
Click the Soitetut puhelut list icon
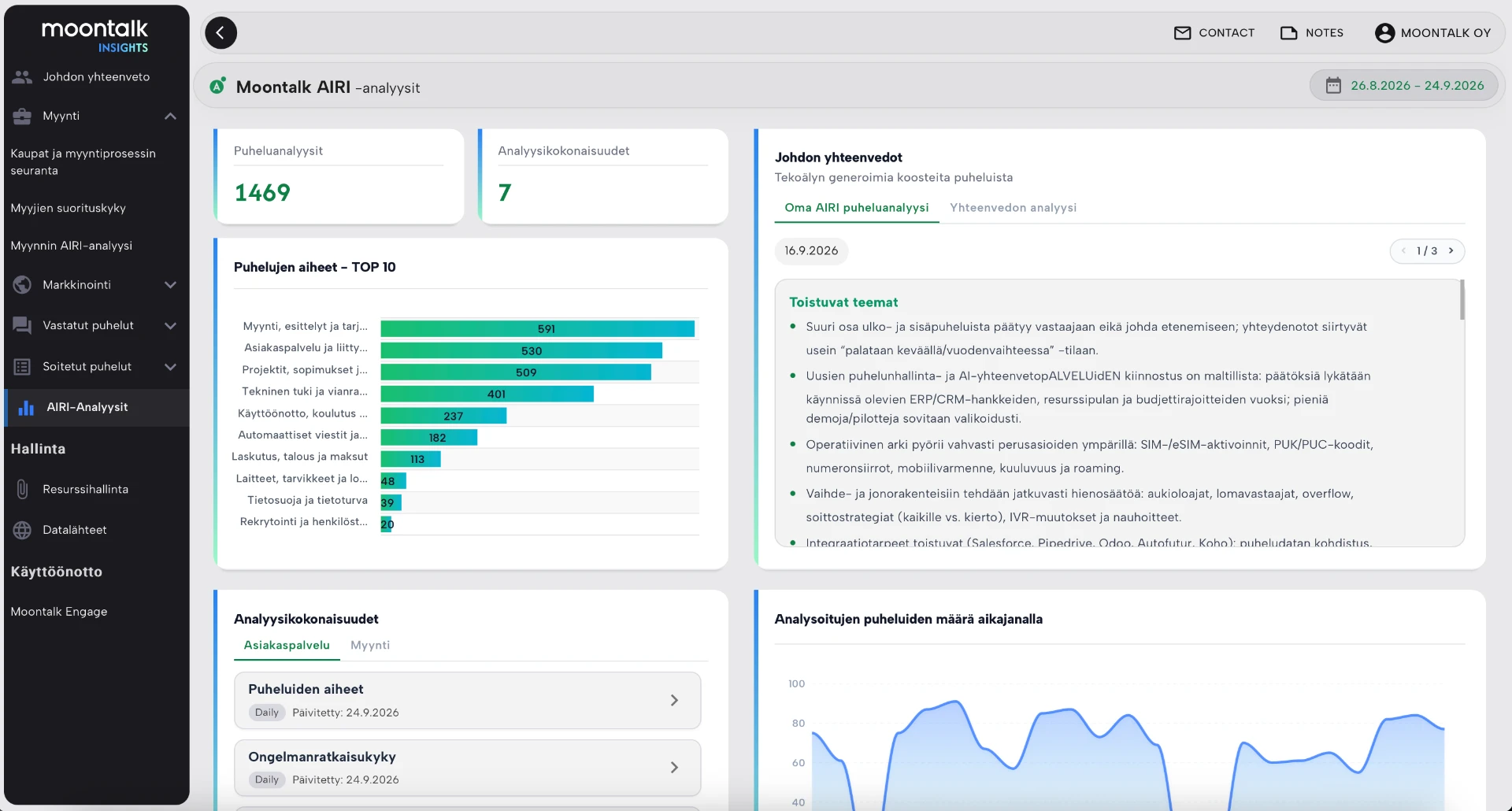click(22, 367)
